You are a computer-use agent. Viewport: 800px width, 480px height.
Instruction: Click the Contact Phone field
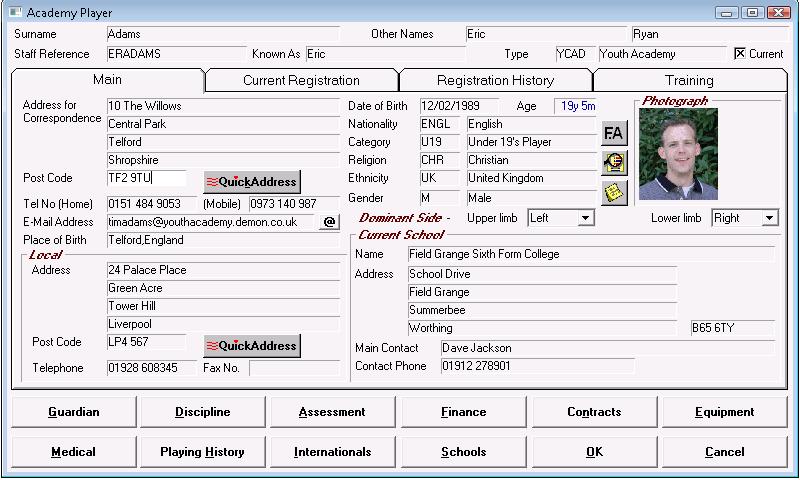[538, 366]
